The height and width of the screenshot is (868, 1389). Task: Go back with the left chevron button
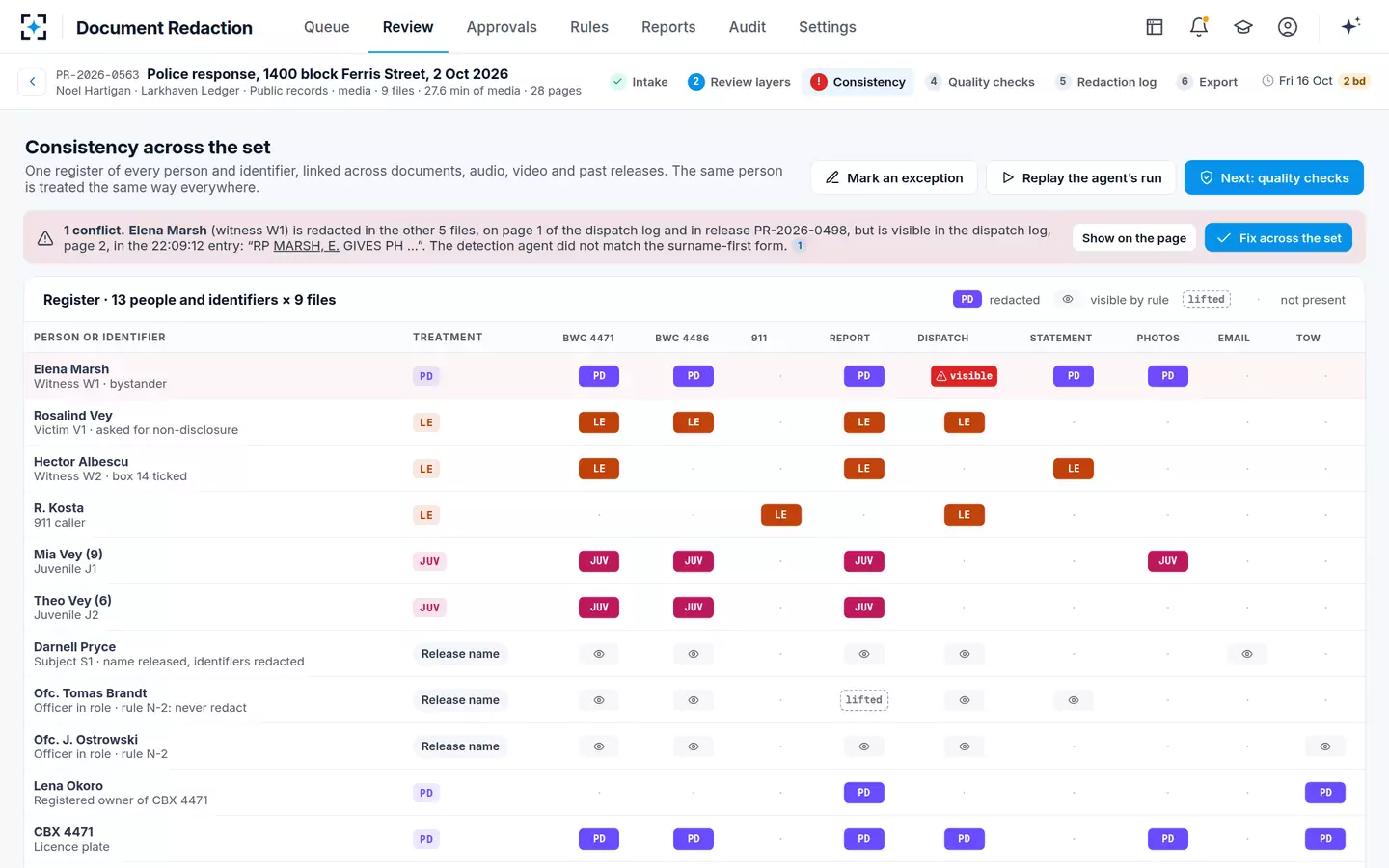point(32,82)
